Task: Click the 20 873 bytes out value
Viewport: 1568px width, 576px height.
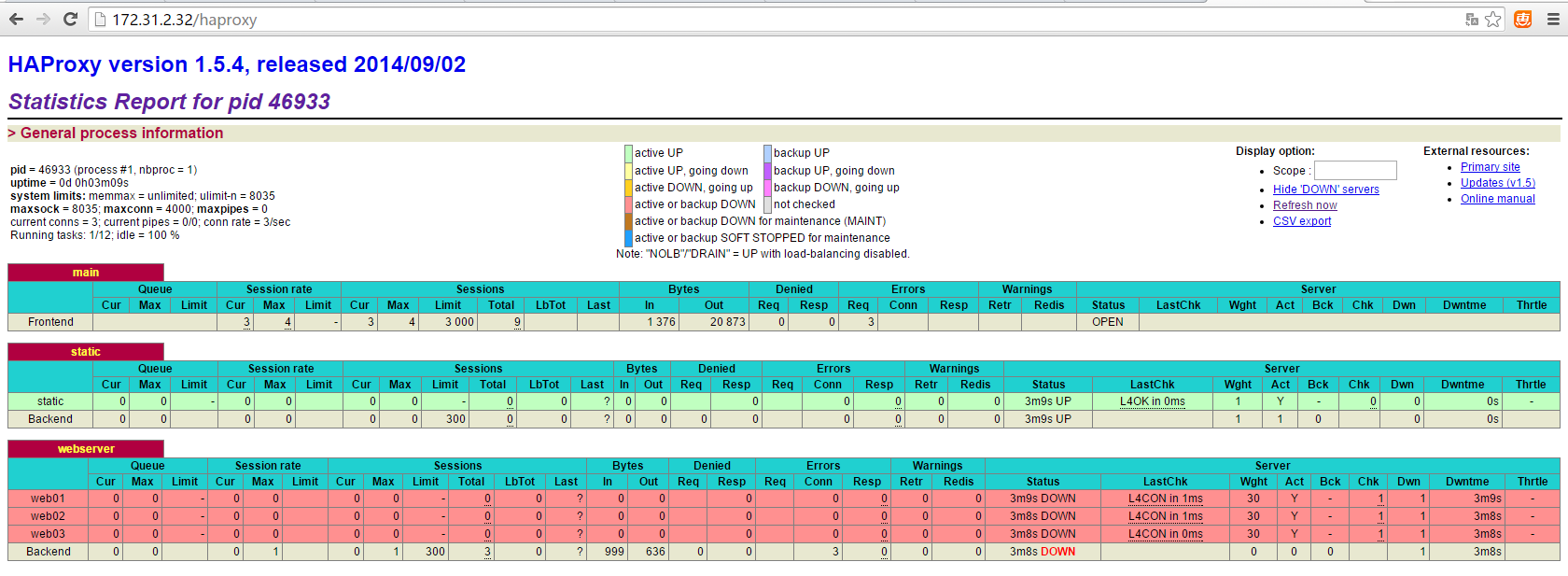Action: point(728,322)
